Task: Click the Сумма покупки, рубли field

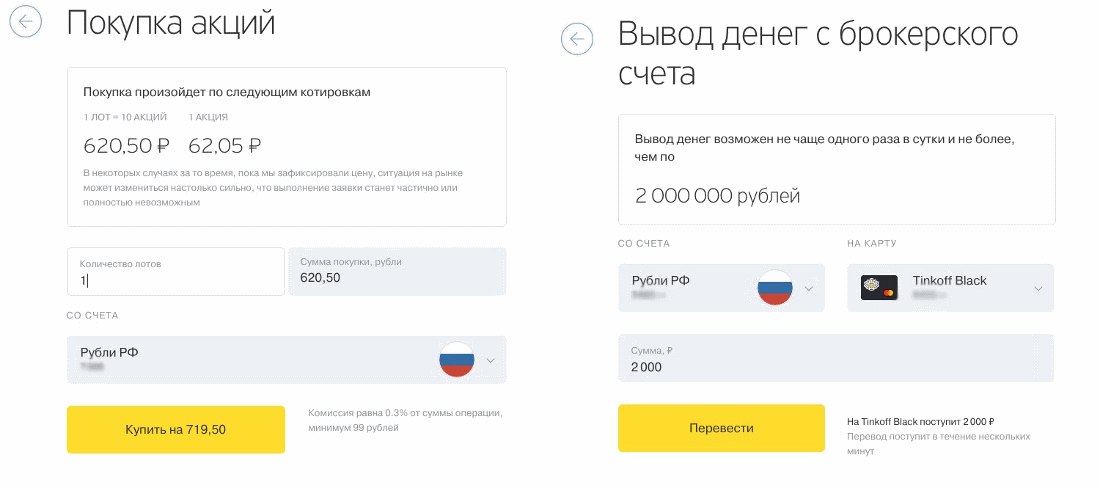Action: coord(397,271)
